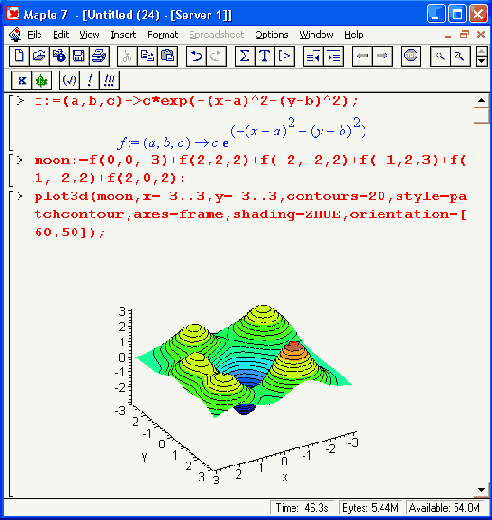Insert Maple input with the Sigma icon
492x520 pixels.
tap(245, 56)
